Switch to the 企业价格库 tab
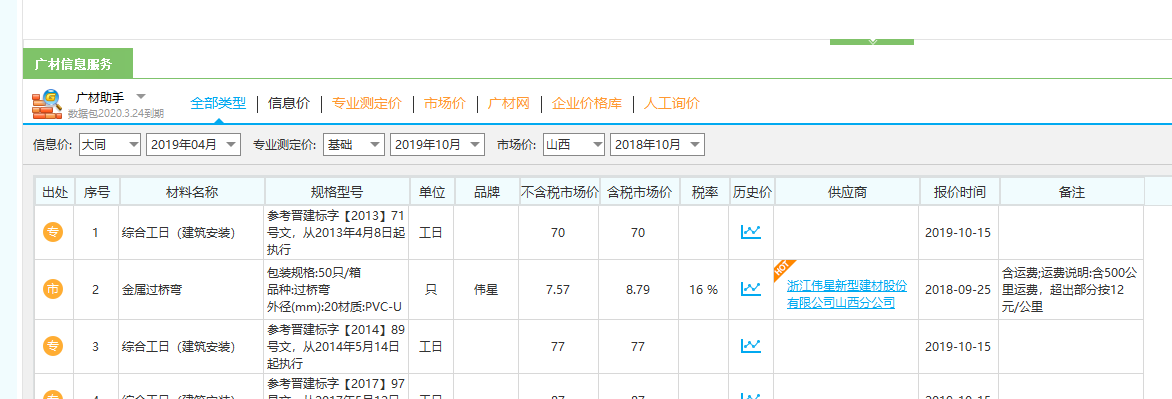 (587, 104)
